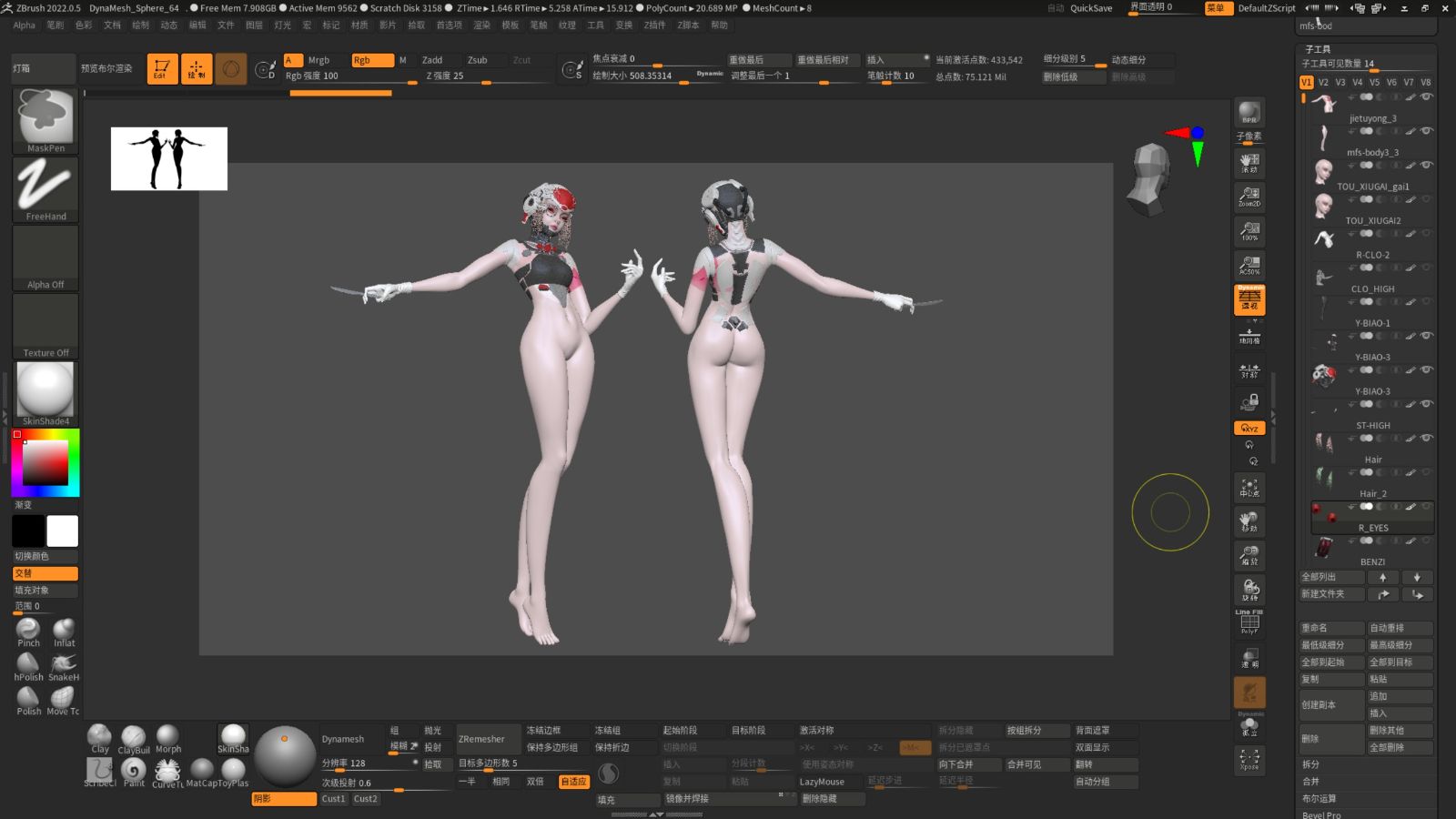Activate Draw mode button next to Edit
The image size is (1456, 819).
[x=197, y=69]
